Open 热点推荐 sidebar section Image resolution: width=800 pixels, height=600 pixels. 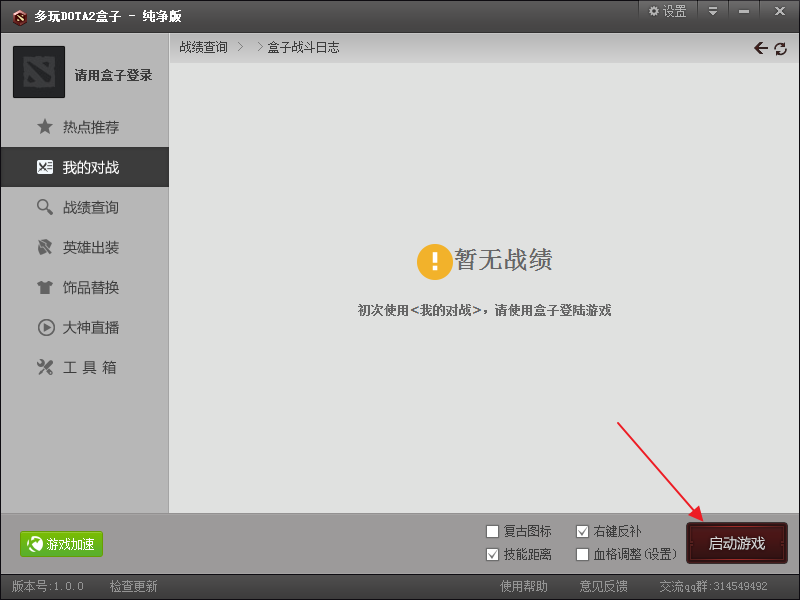[x=85, y=127]
